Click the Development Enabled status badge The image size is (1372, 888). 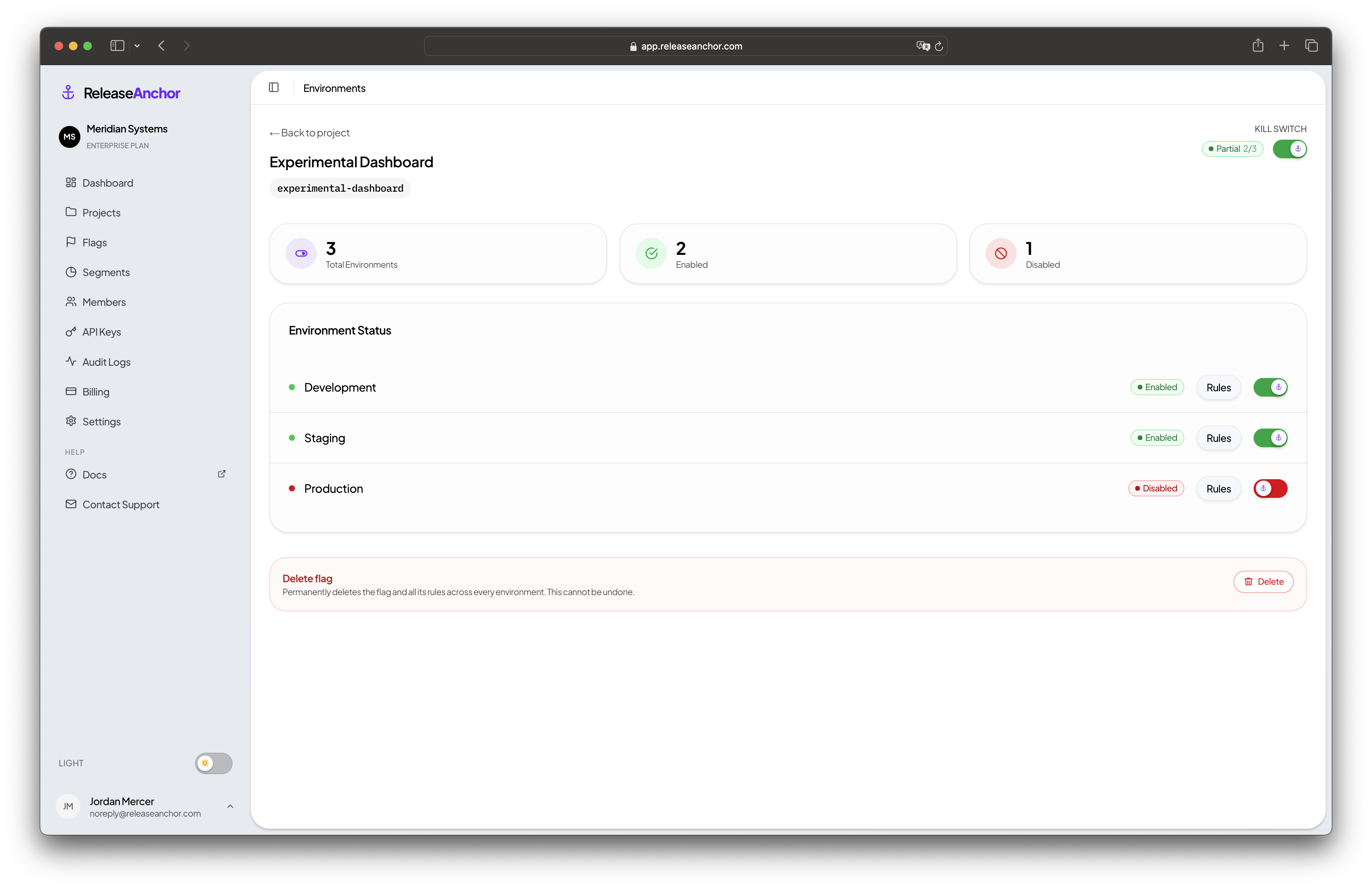click(x=1157, y=387)
